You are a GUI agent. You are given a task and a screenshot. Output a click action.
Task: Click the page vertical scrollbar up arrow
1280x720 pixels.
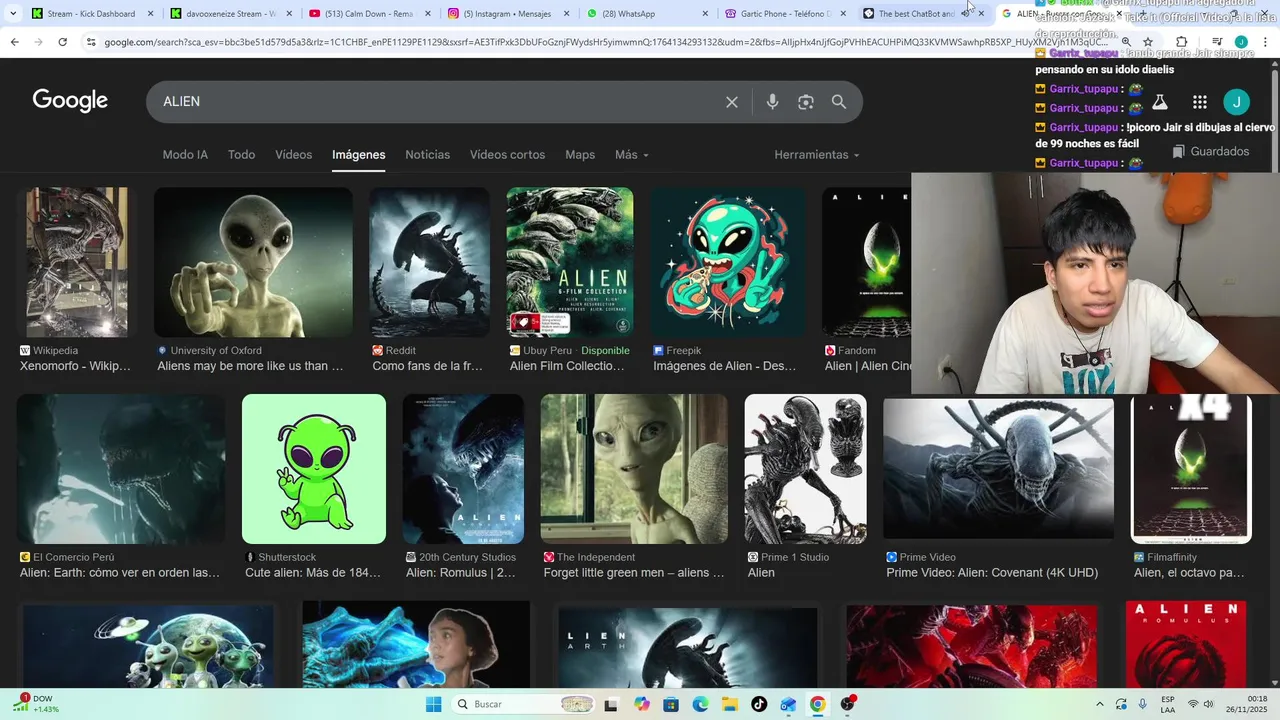pyautogui.click(x=1274, y=64)
